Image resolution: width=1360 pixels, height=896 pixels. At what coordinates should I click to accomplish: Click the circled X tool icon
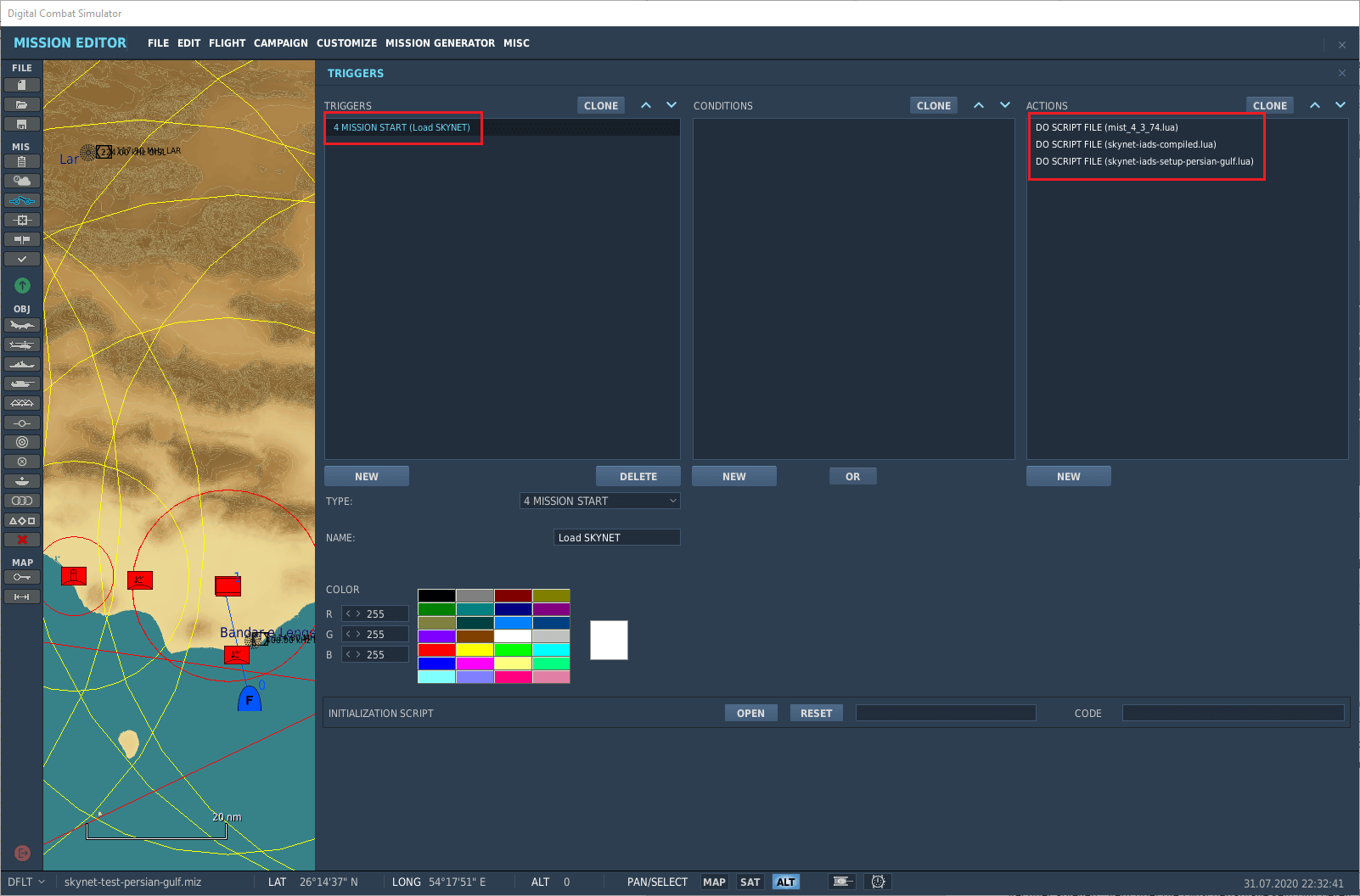pyautogui.click(x=22, y=462)
